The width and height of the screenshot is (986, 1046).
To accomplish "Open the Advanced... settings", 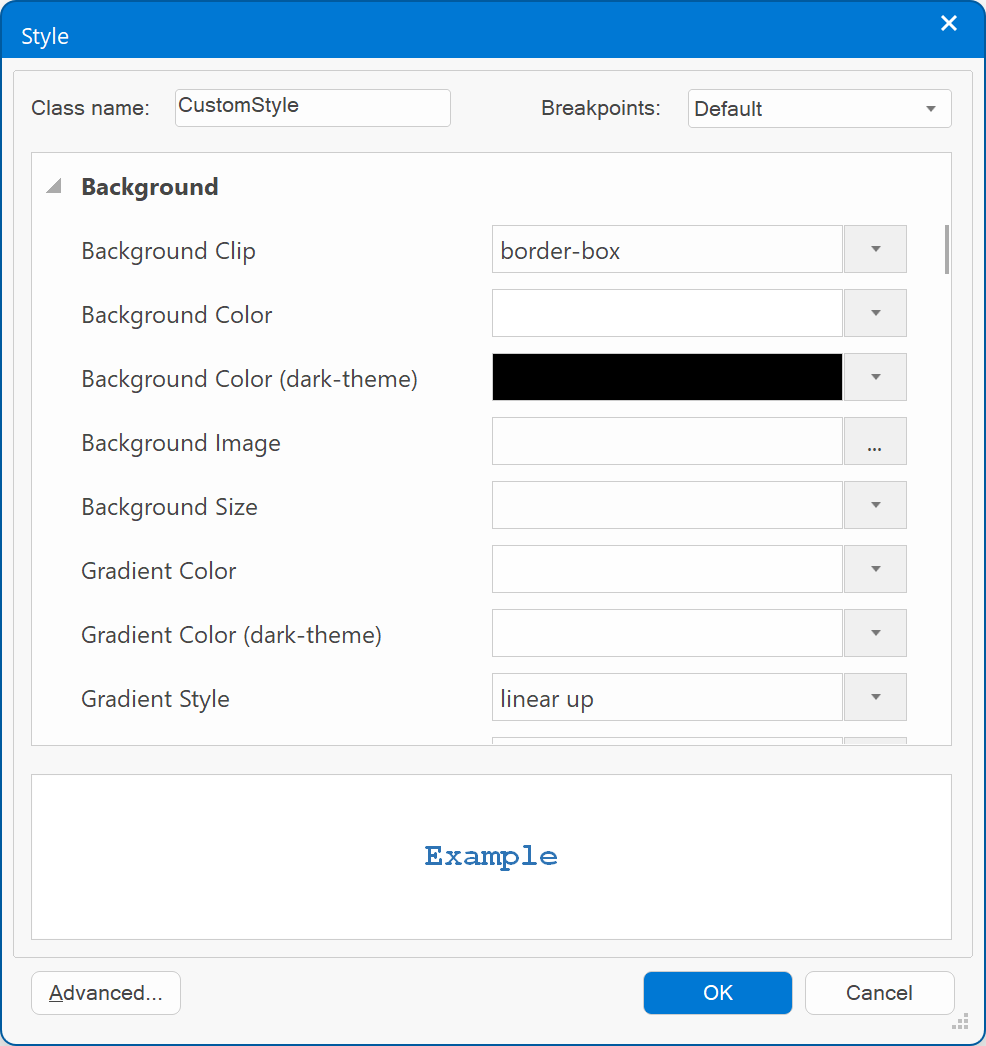I will coord(106,993).
